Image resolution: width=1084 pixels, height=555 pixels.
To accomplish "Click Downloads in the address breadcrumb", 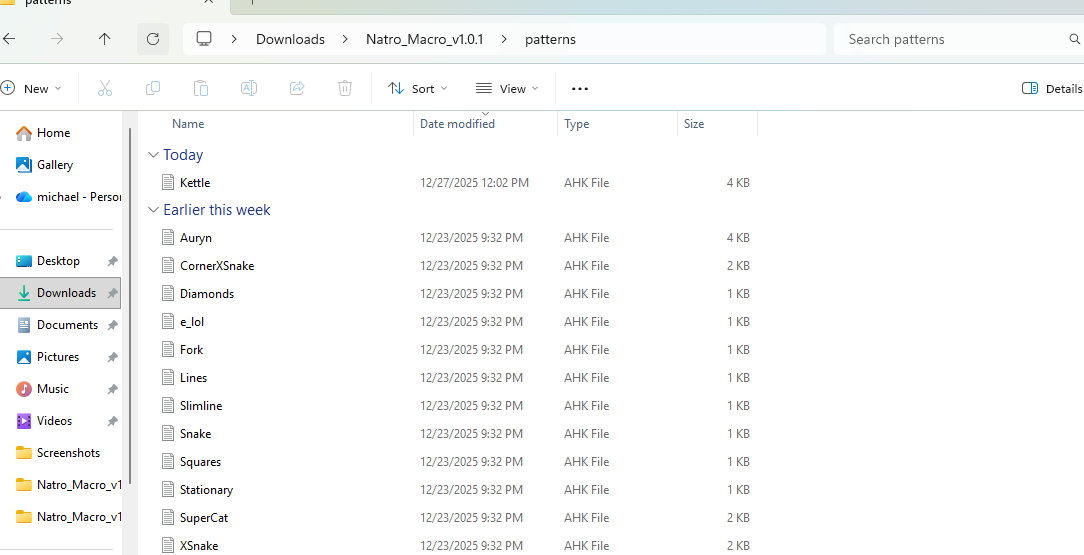I will point(290,39).
